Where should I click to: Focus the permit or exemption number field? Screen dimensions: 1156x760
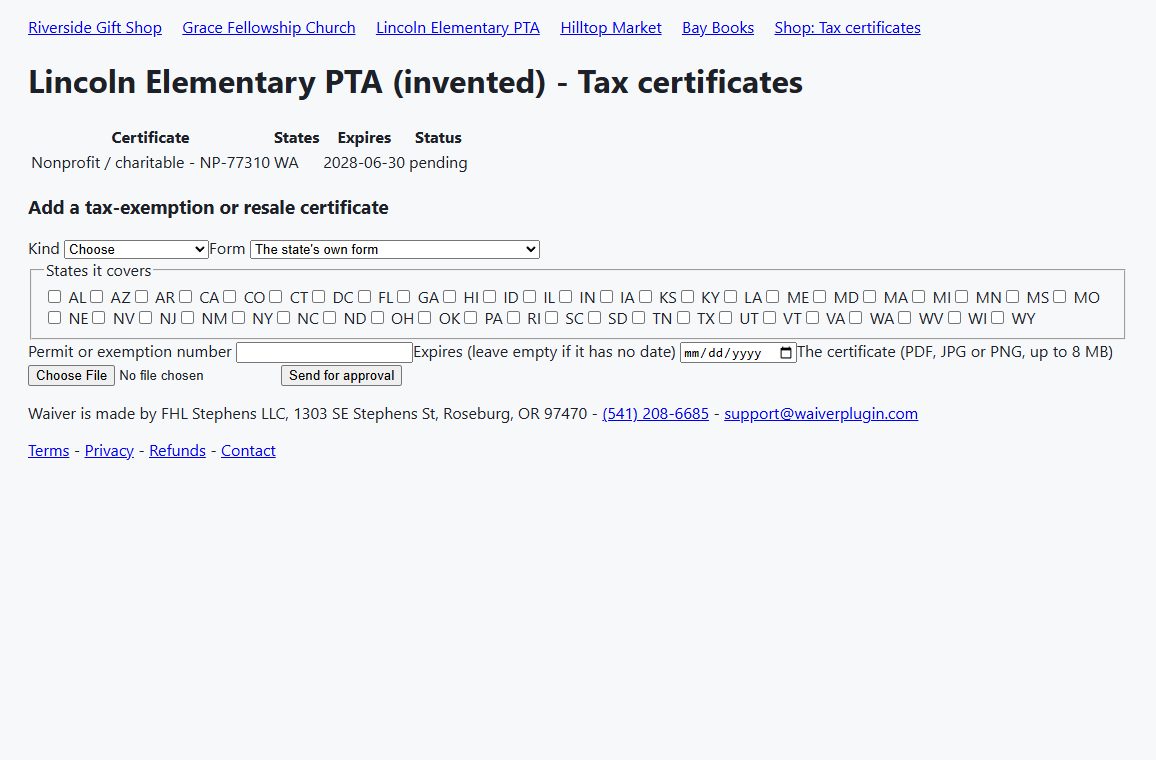coord(324,352)
